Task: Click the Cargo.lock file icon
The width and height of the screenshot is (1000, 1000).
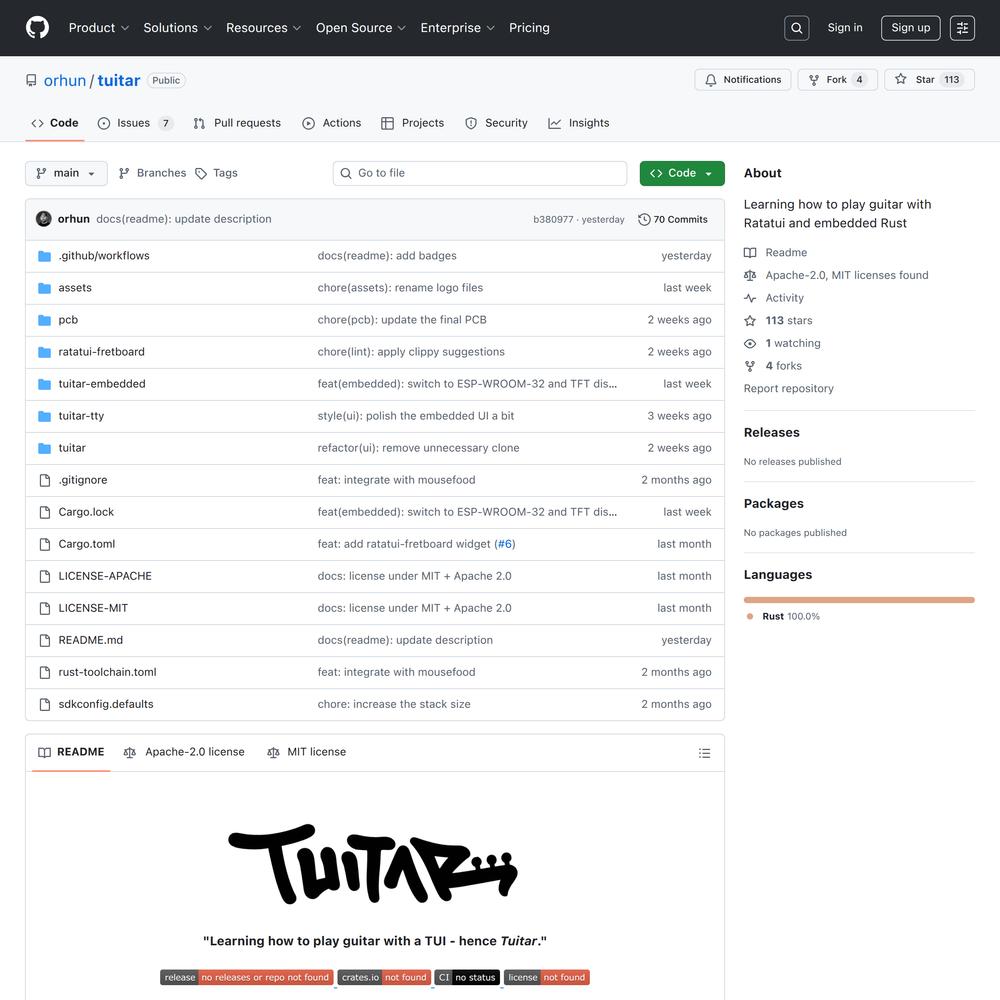Action: pos(45,512)
